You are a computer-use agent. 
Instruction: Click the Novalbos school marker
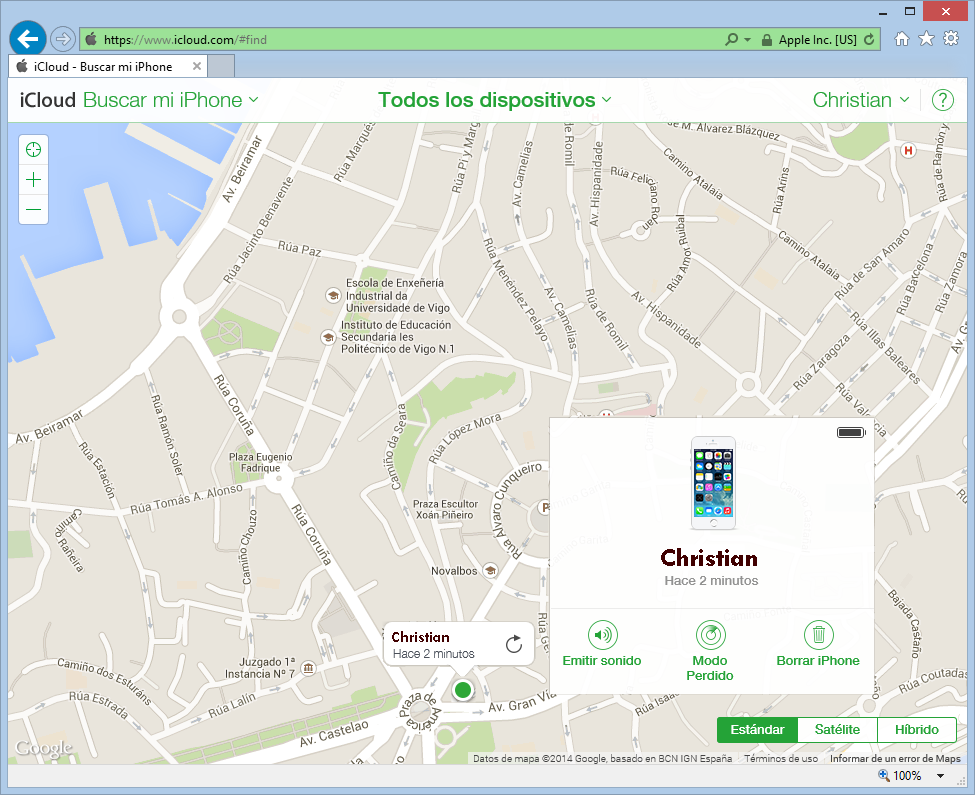click(490, 570)
